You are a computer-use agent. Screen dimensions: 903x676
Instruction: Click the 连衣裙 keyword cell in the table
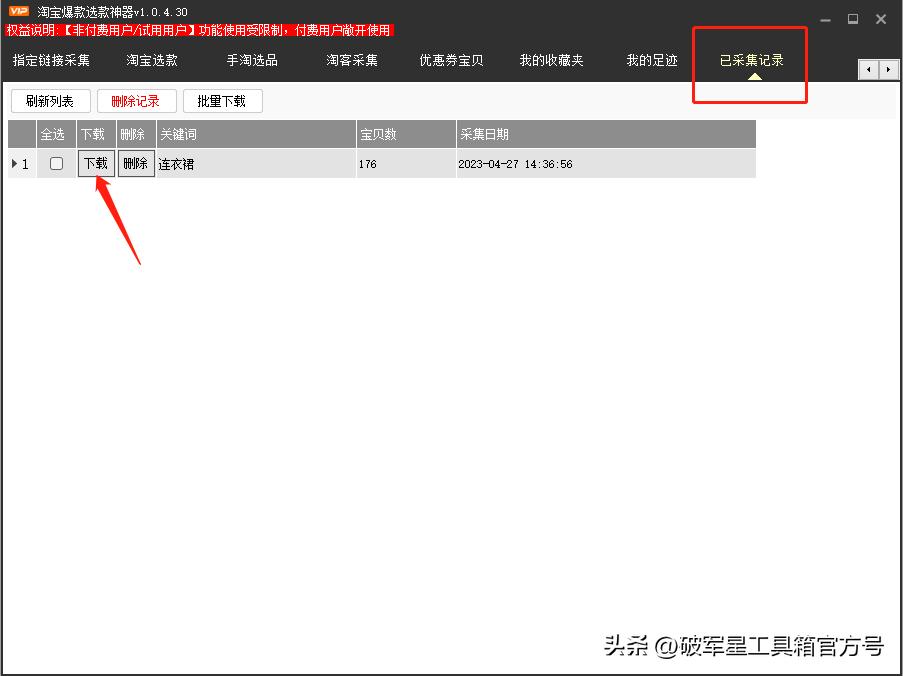[x=177, y=163]
